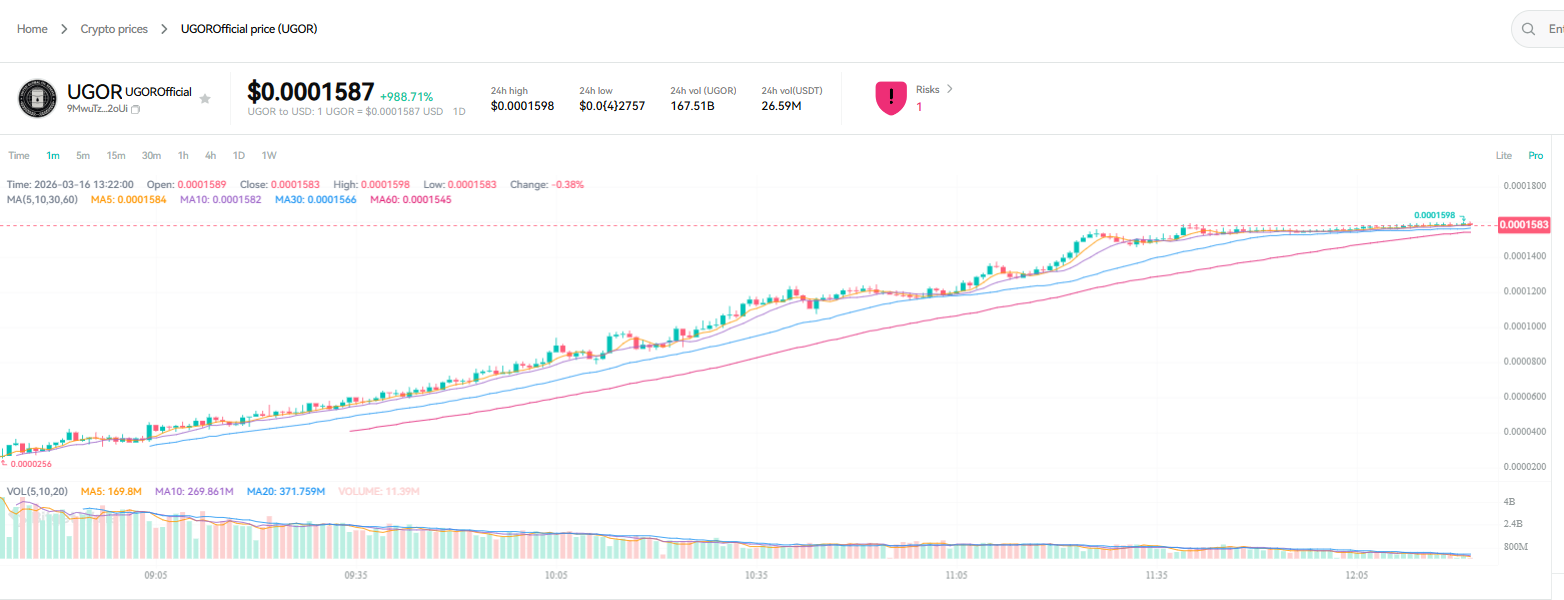Viewport: 1564px width, 600px height.
Task: Expand the Risks section via its arrow
Action: point(951,89)
